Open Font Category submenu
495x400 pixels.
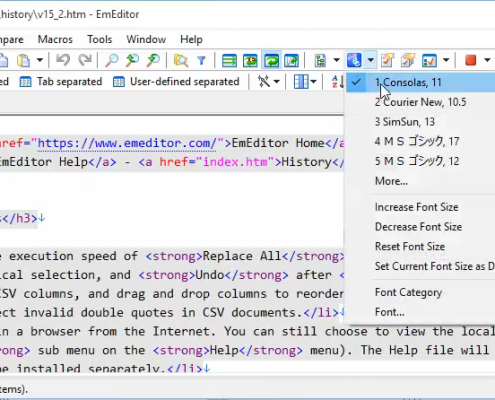[420, 292]
